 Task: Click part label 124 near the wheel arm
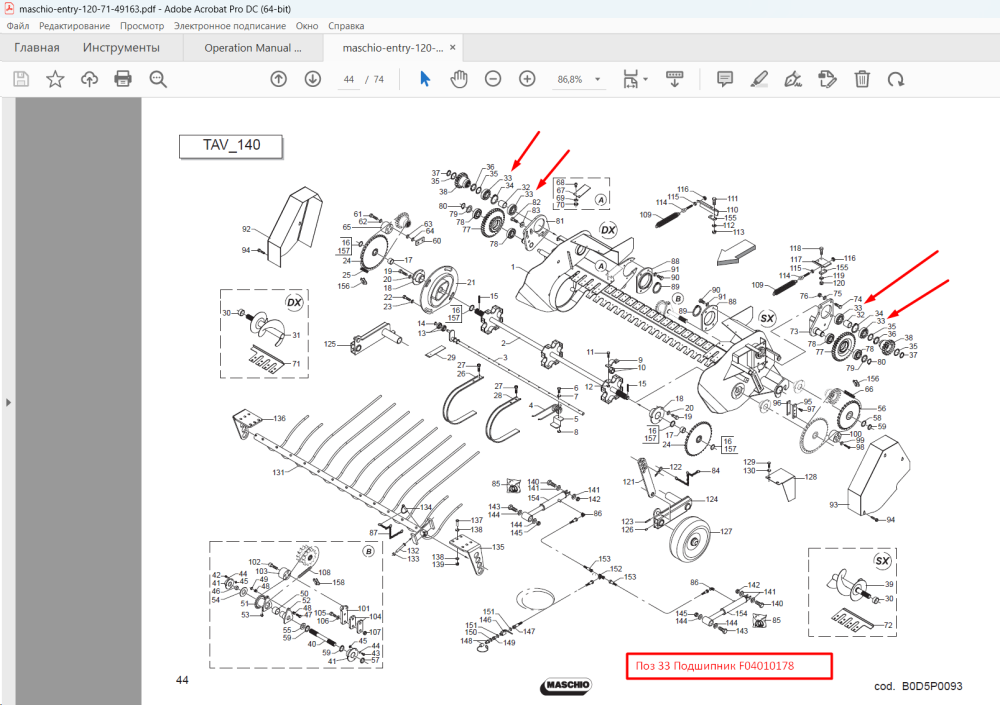712,500
